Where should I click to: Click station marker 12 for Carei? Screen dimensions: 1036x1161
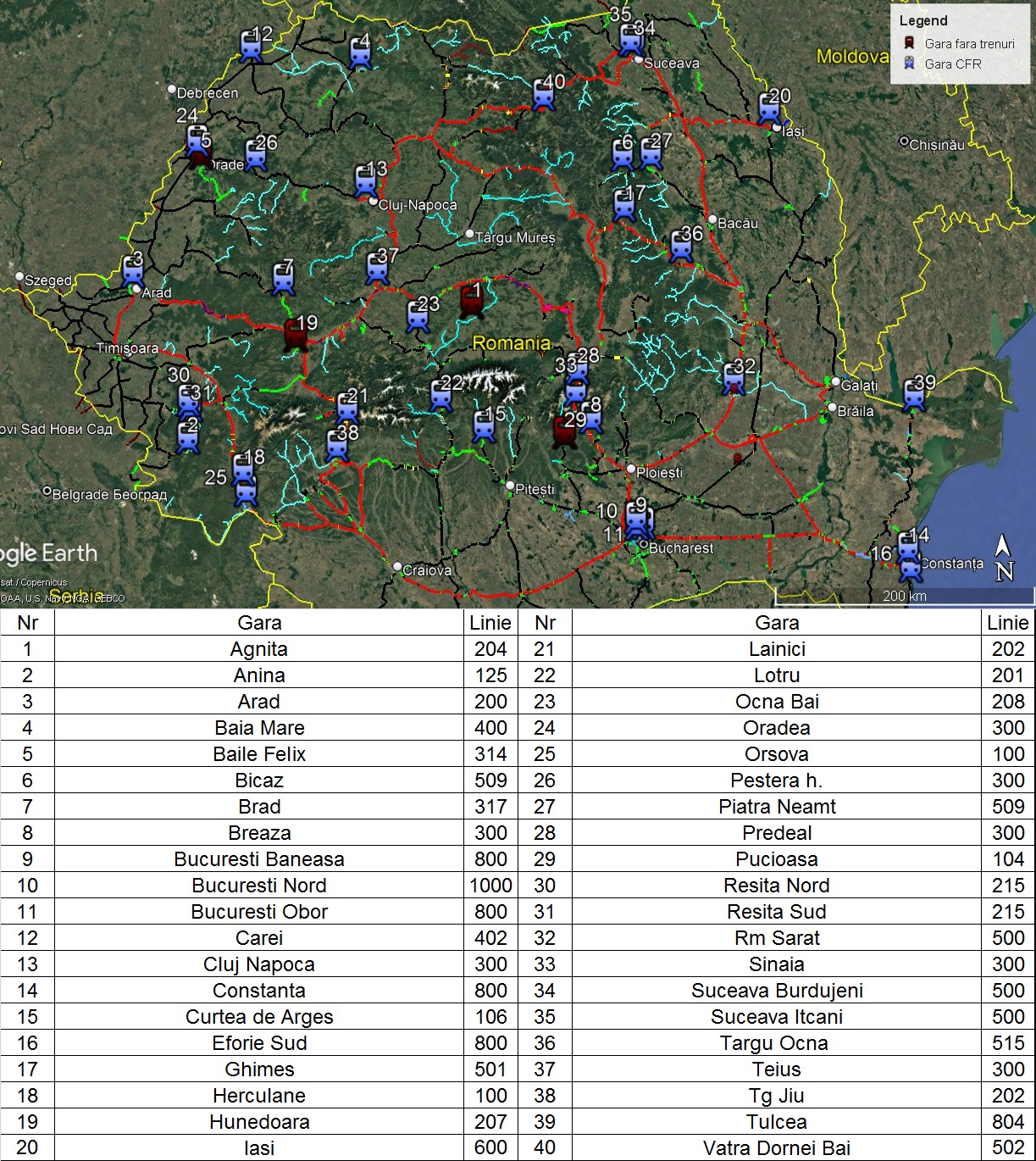click(x=251, y=45)
